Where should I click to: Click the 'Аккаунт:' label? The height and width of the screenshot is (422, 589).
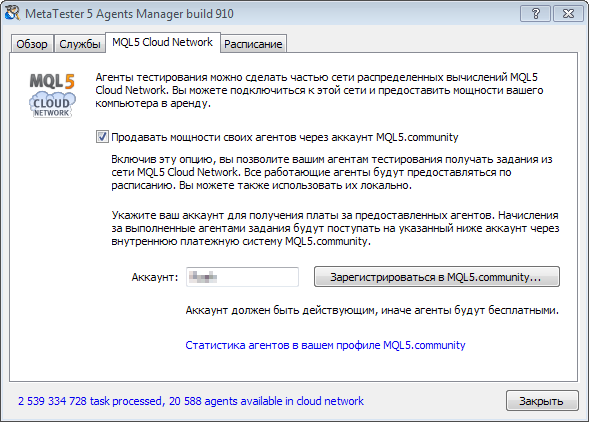(155, 277)
